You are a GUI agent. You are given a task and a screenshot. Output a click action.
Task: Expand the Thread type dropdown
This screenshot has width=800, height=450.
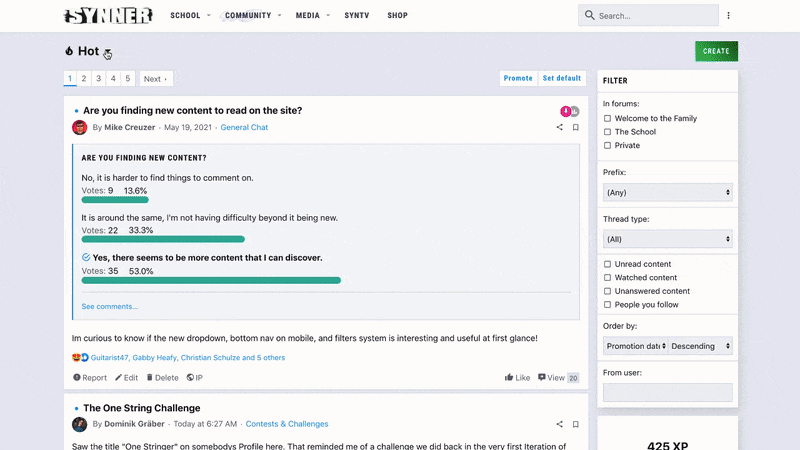pyautogui.click(x=667, y=239)
